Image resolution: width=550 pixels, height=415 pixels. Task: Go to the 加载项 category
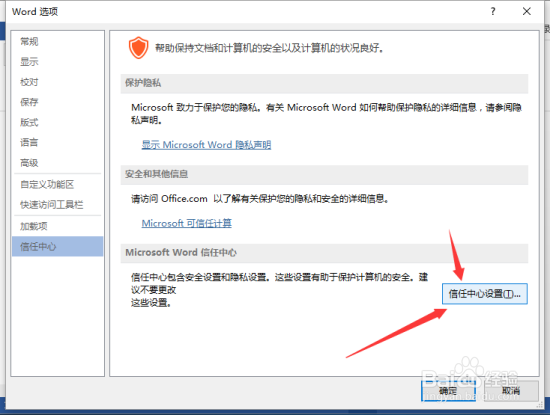click(x=57, y=226)
